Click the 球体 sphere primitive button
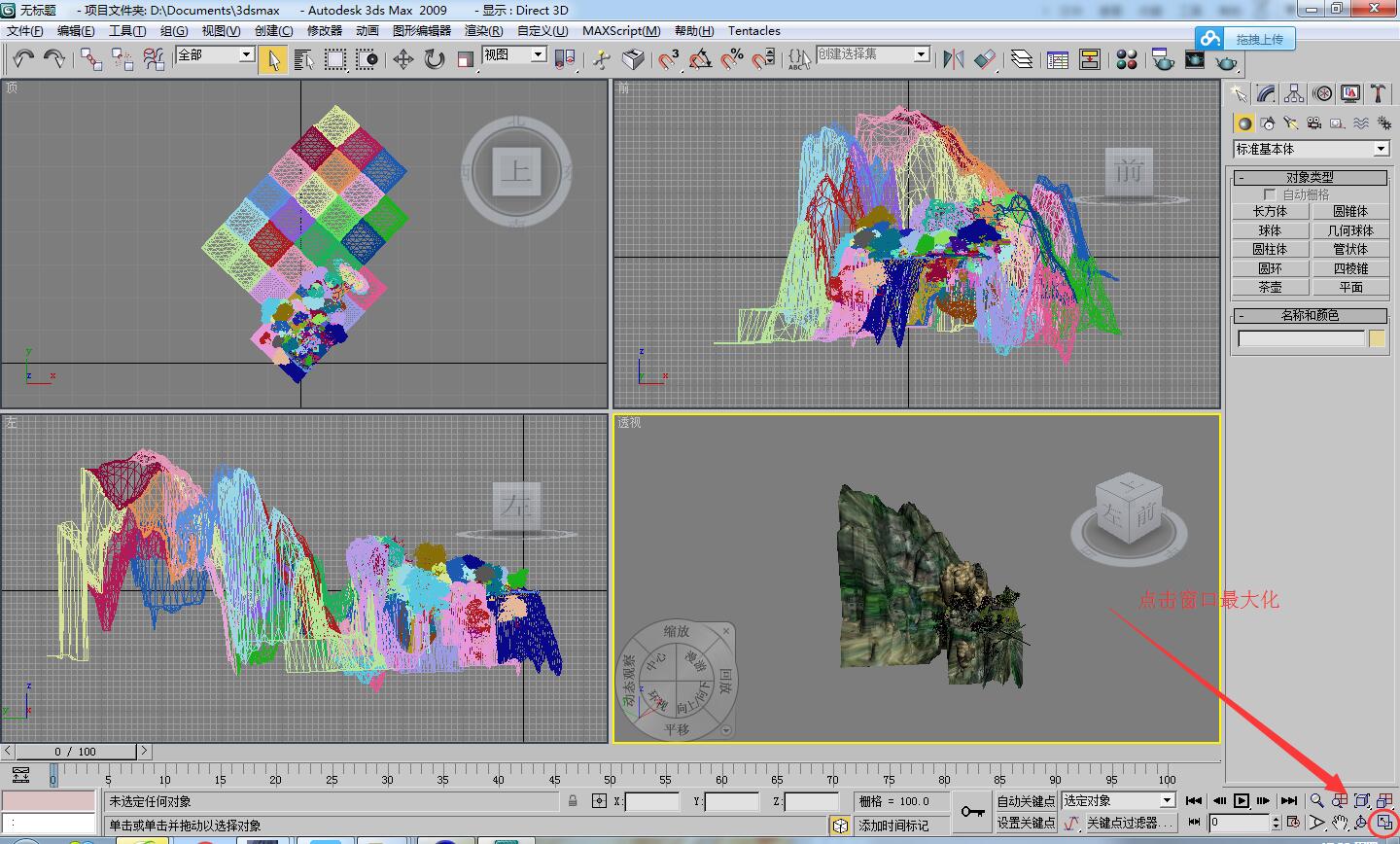The height and width of the screenshot is (844, 1400). pyautogui.click(x=1270, y=230)
